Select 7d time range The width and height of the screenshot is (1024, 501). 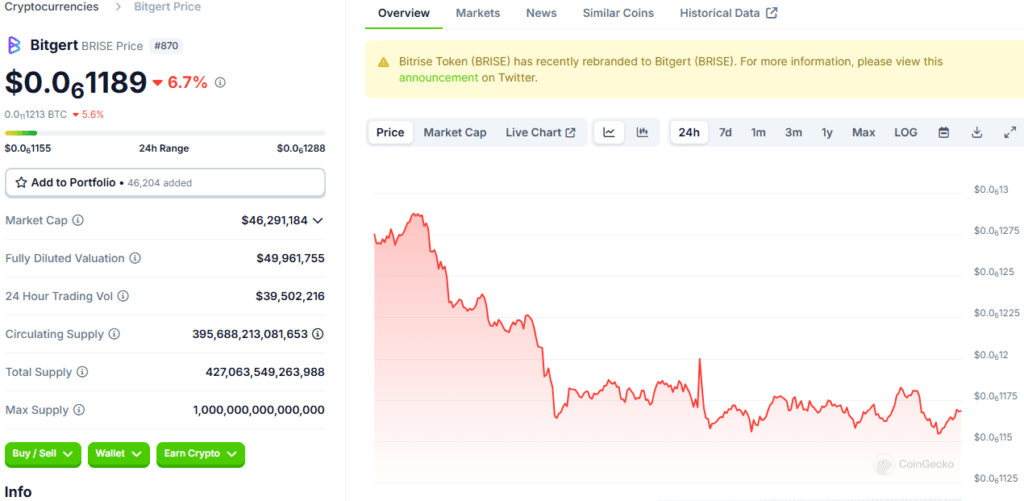pos(725,133)
